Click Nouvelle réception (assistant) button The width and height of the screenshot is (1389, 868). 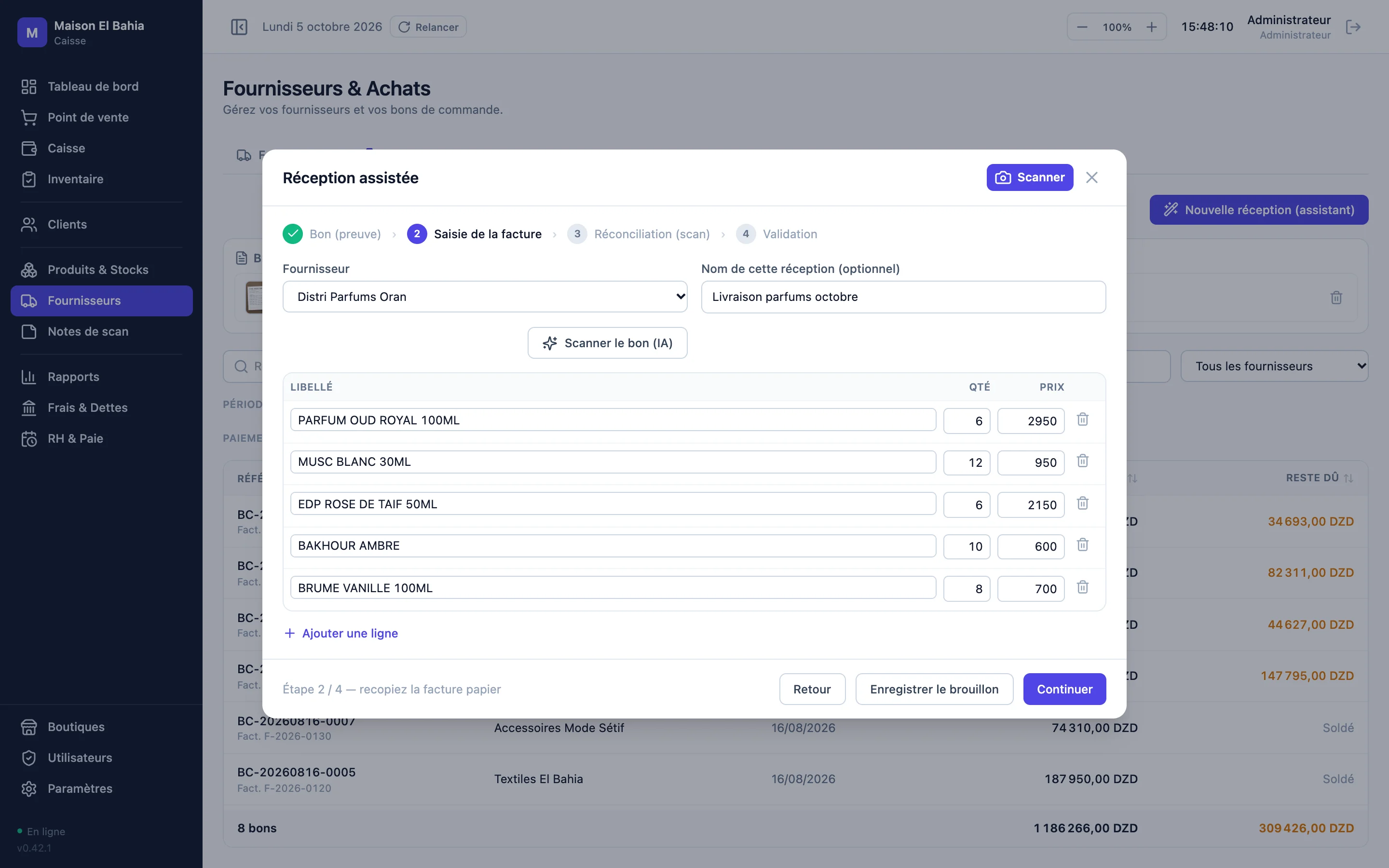[x=1259, y=210]
